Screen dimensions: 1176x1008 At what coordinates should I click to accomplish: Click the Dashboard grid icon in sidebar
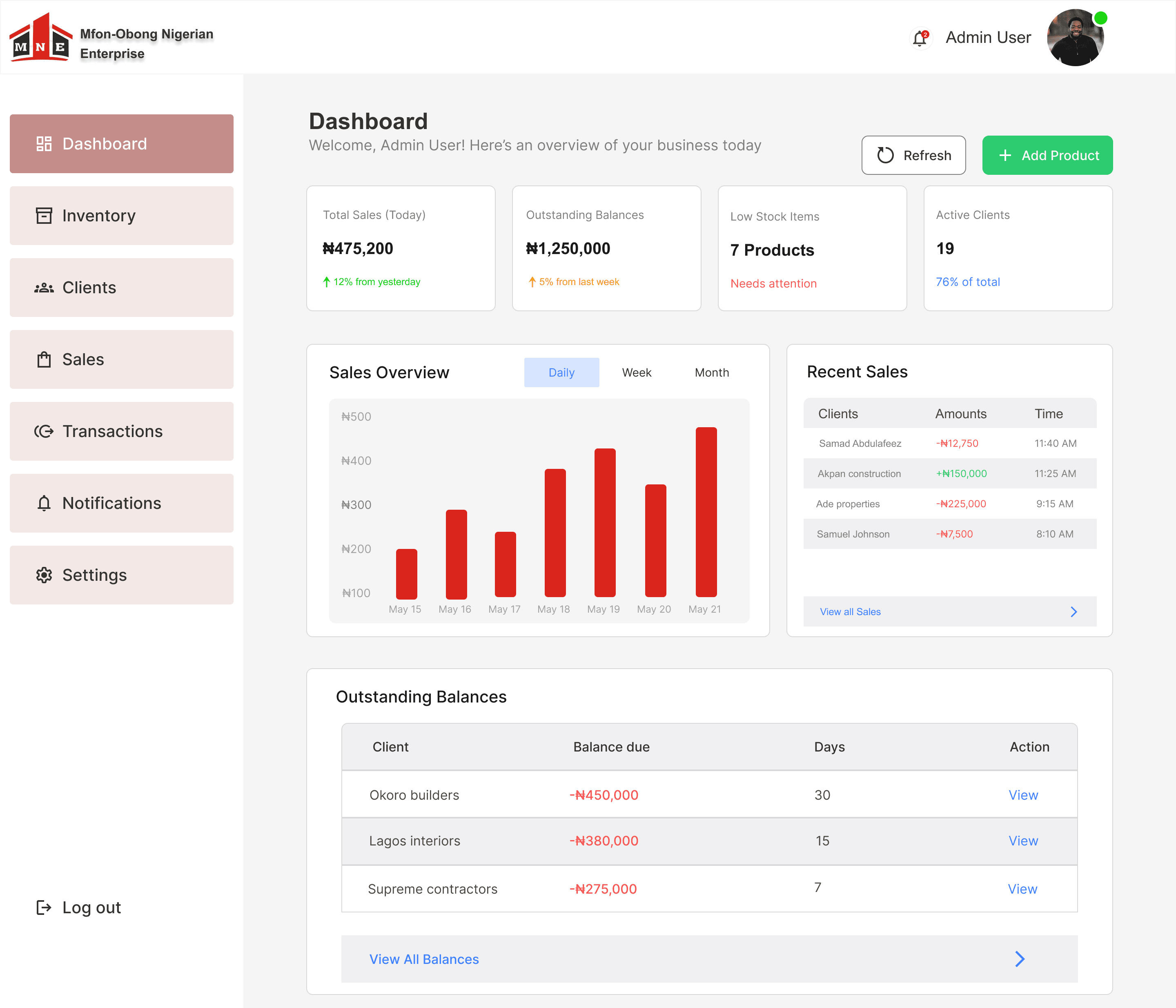pyautogui.click(x=44, y=144)
